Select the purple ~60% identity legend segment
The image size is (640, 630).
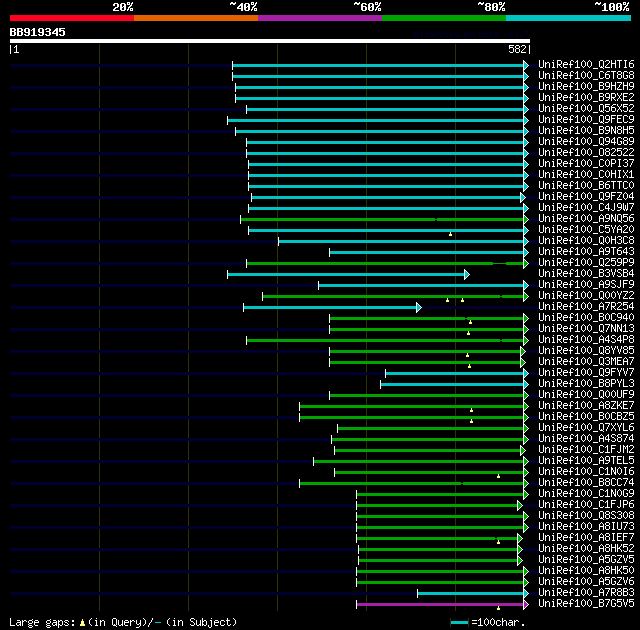[x=320, y=18]
